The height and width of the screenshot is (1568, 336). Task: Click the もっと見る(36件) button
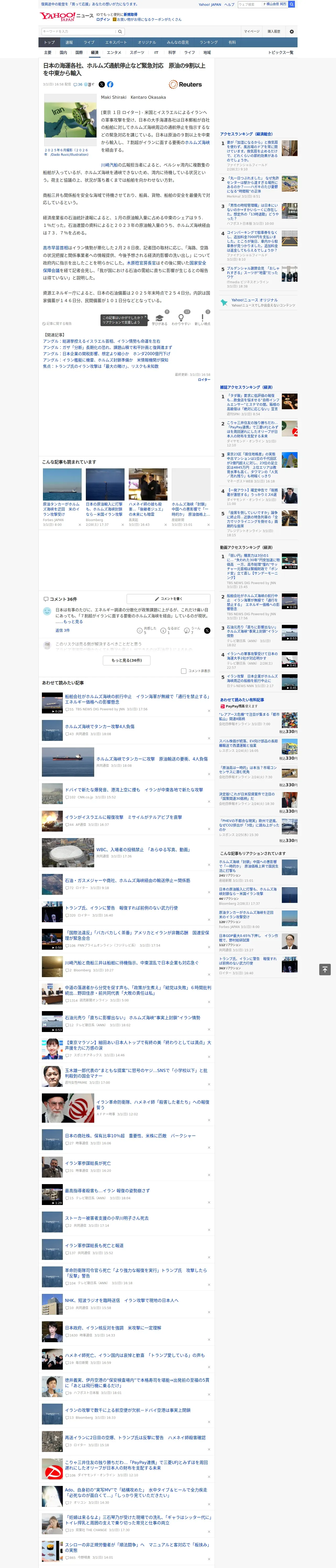pos(127,660)
